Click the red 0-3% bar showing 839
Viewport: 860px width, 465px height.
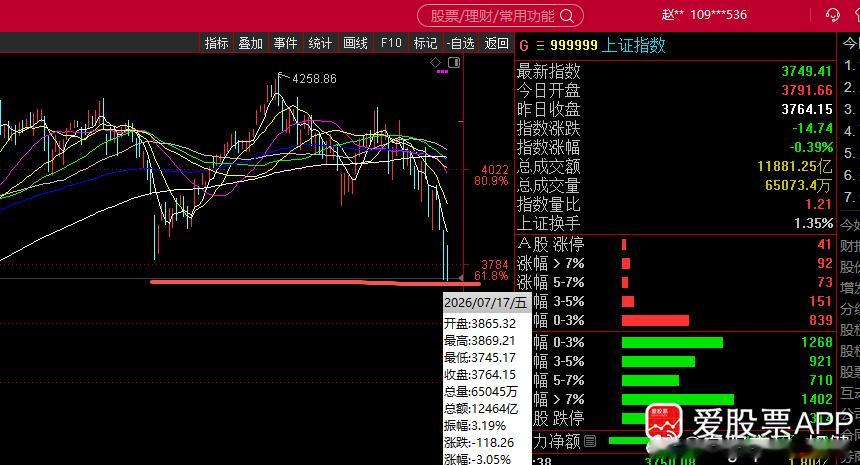(655, 320)
